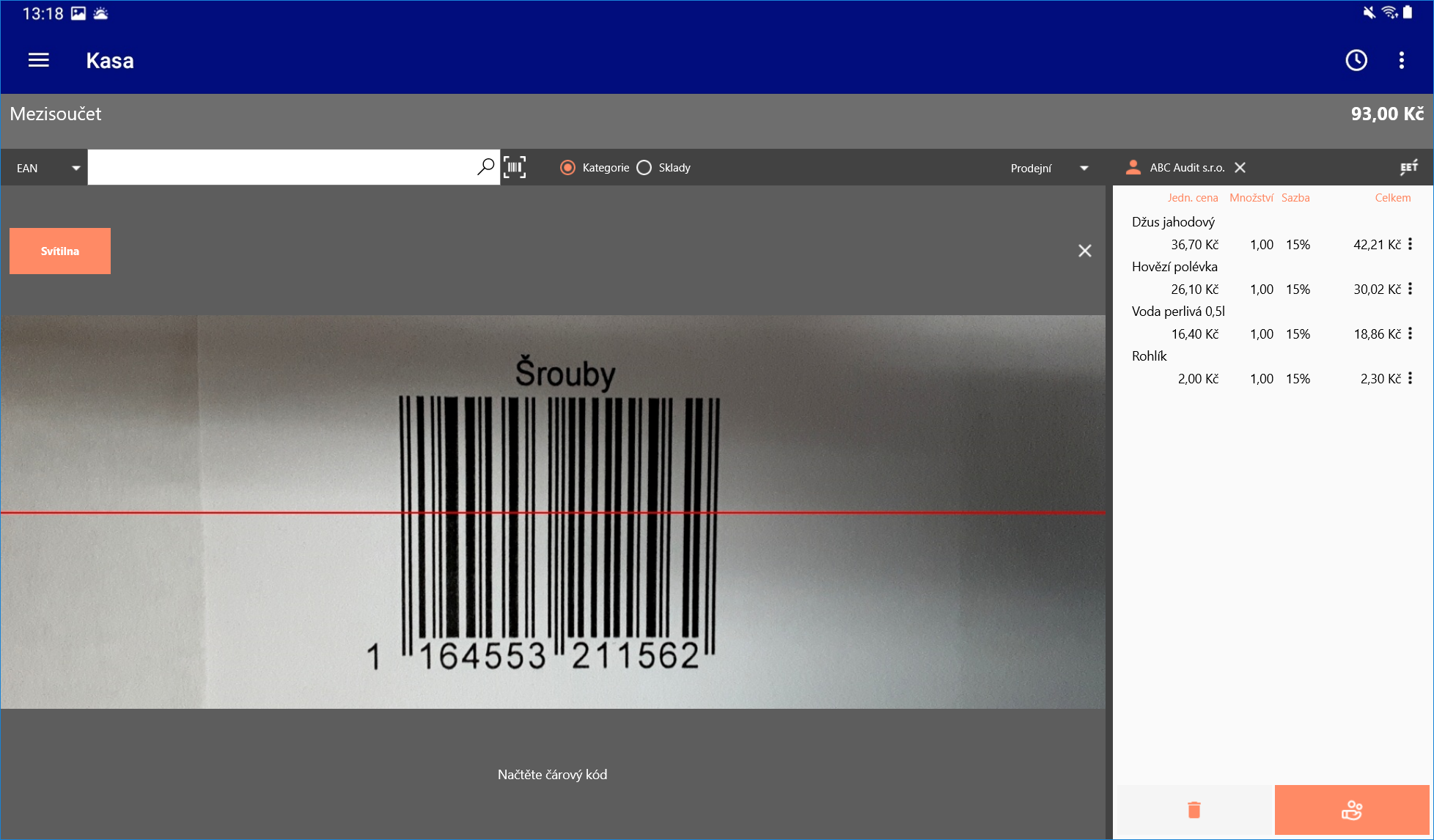1434x840 pixels.
Task: Click the orange payment button
Action: click(x=1352, y=810)
